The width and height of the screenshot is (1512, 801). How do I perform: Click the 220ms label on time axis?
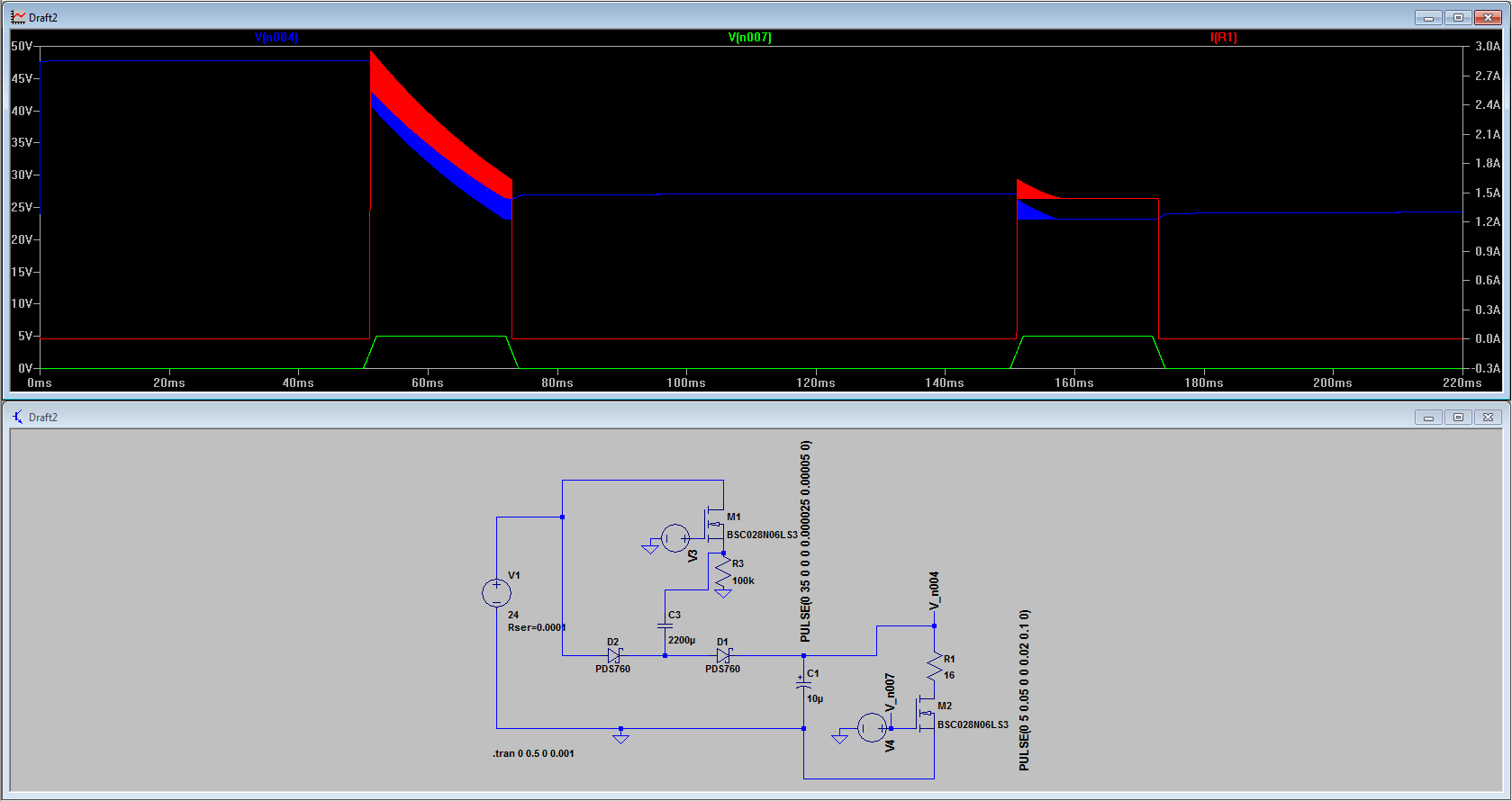[x=1462, y=382]
